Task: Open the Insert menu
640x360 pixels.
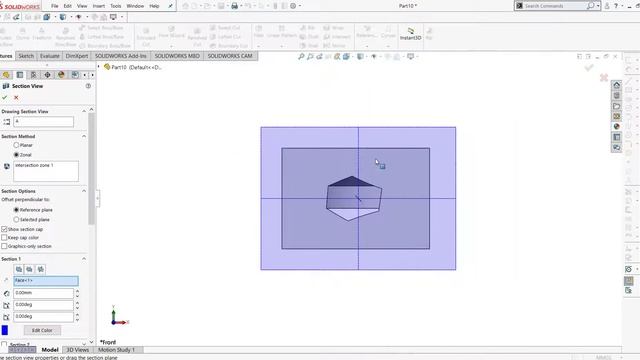Action: [99, 6]
